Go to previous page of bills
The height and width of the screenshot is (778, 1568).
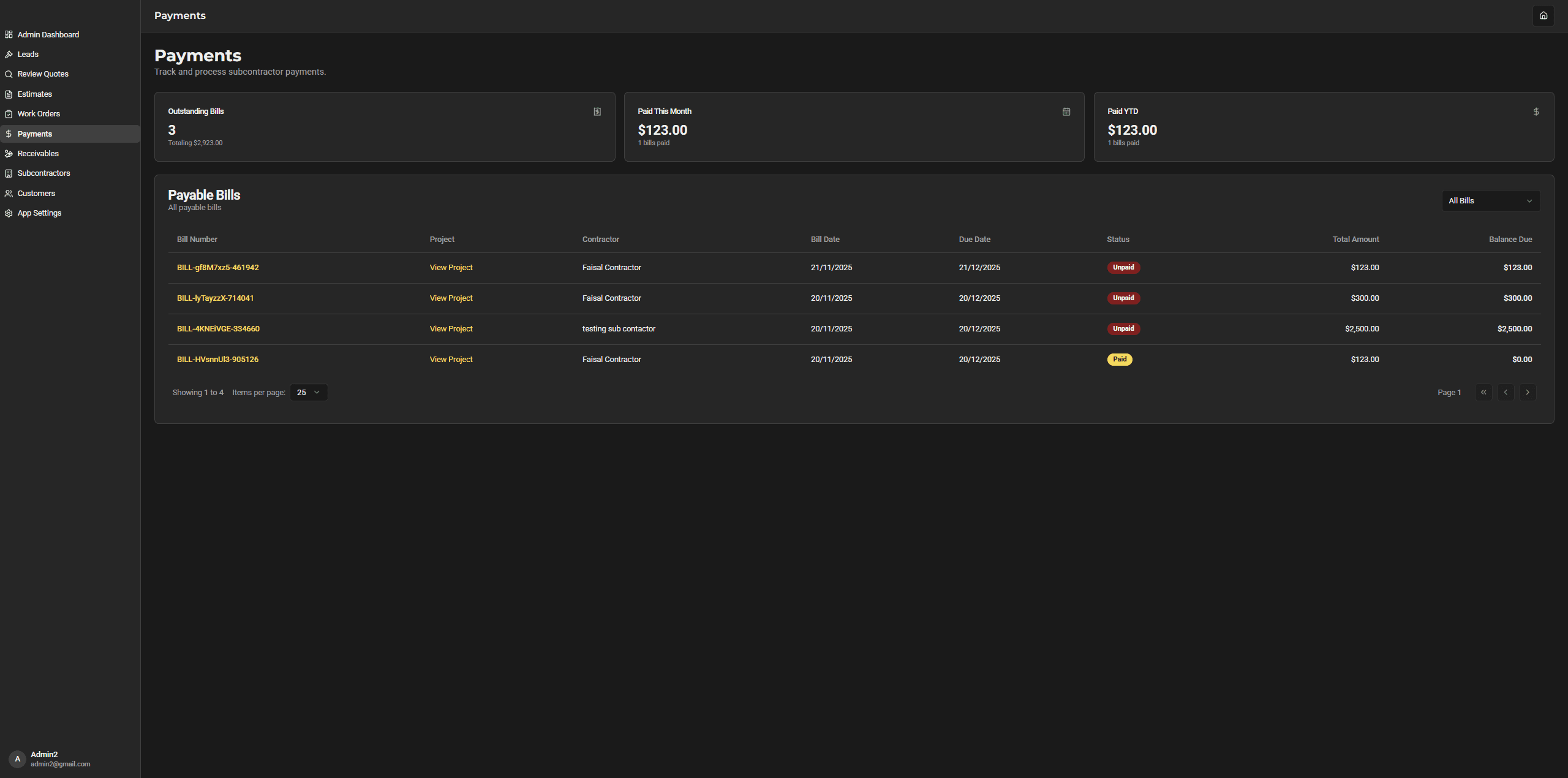click(1506, 393)
